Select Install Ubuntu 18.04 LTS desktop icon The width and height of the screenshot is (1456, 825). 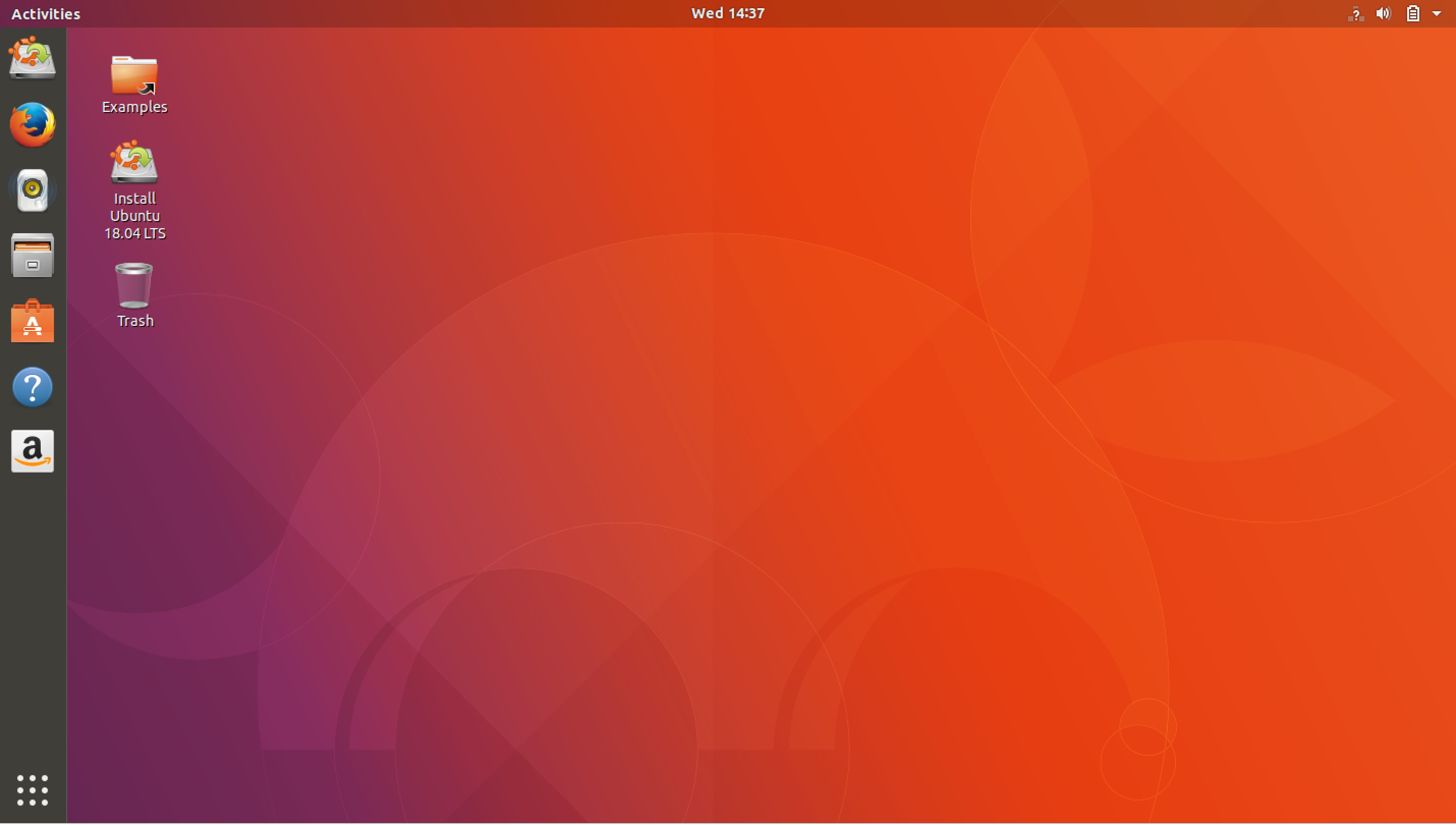134,162
